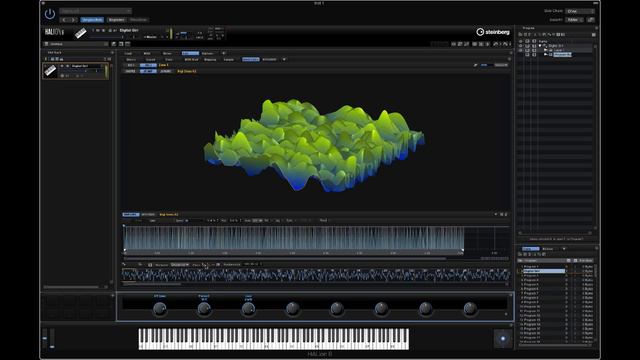This screenshot has width=640, height=360.
Task: Open the Mapping section tab
Action: [x=210, y=60]
